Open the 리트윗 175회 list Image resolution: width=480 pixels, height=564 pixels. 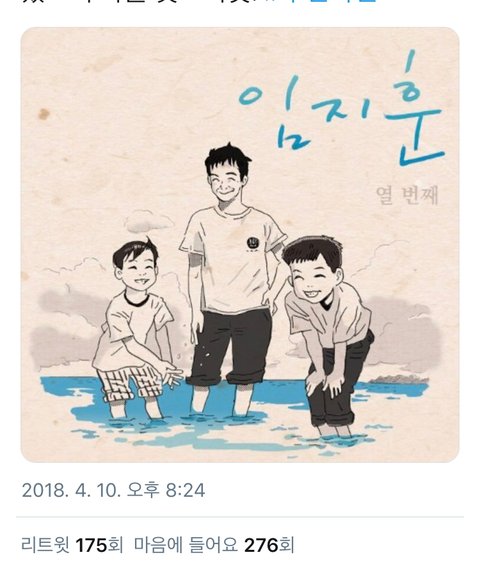[72, 545]
